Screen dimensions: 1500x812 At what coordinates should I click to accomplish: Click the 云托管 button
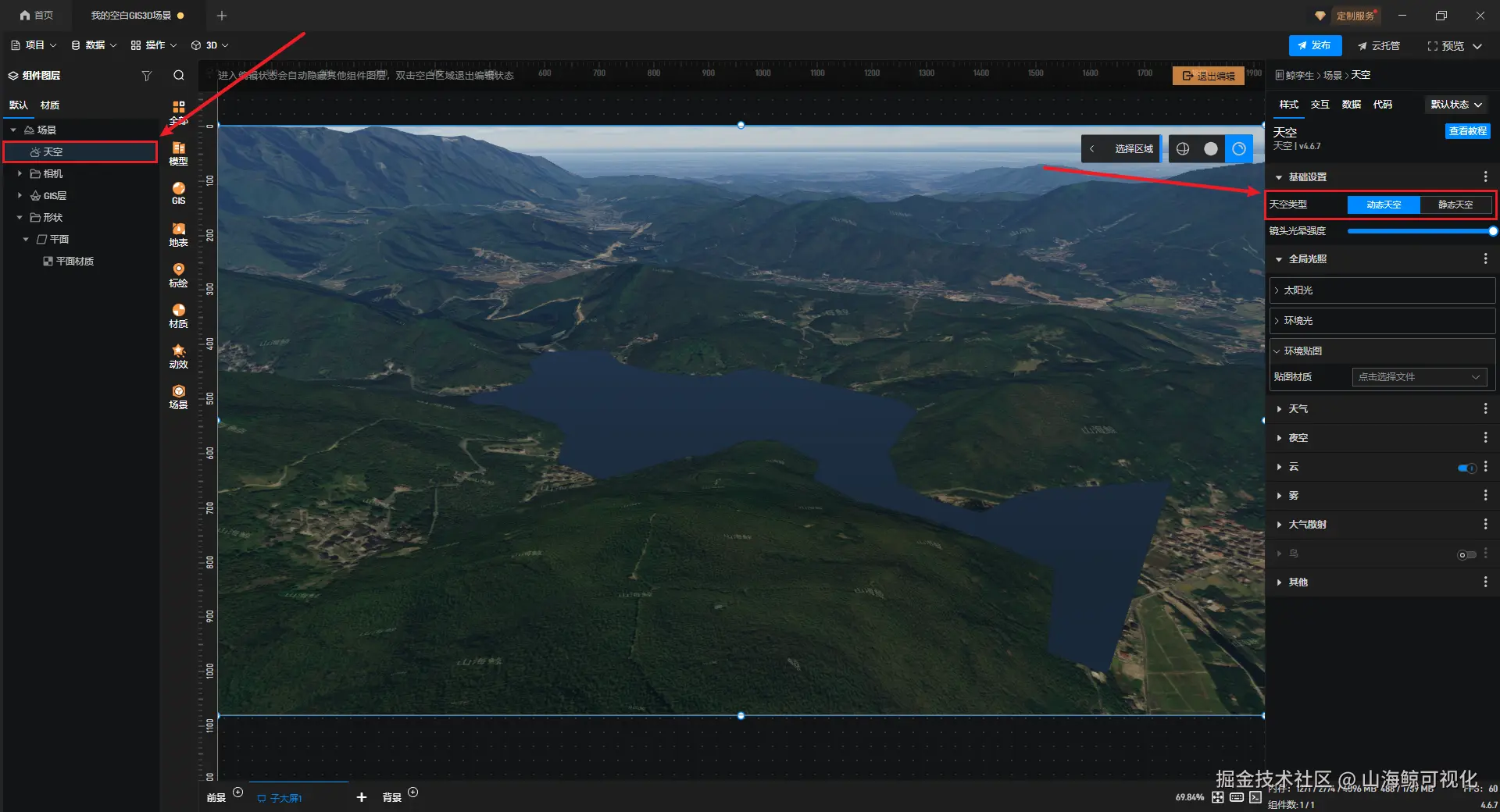[x=1379, y=46]
